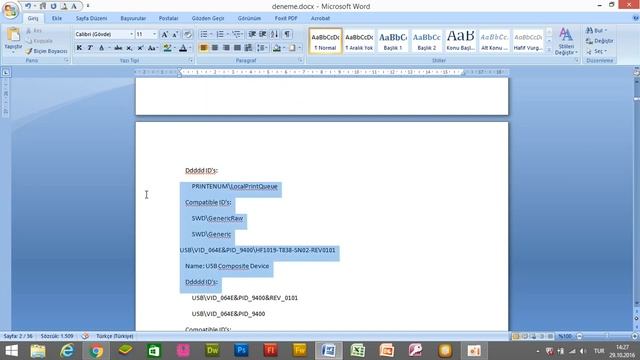The height and width of the screenshot is (360, 640).
Task: Open the Sayfa Düzeni tab
Action: click(91, 18)
